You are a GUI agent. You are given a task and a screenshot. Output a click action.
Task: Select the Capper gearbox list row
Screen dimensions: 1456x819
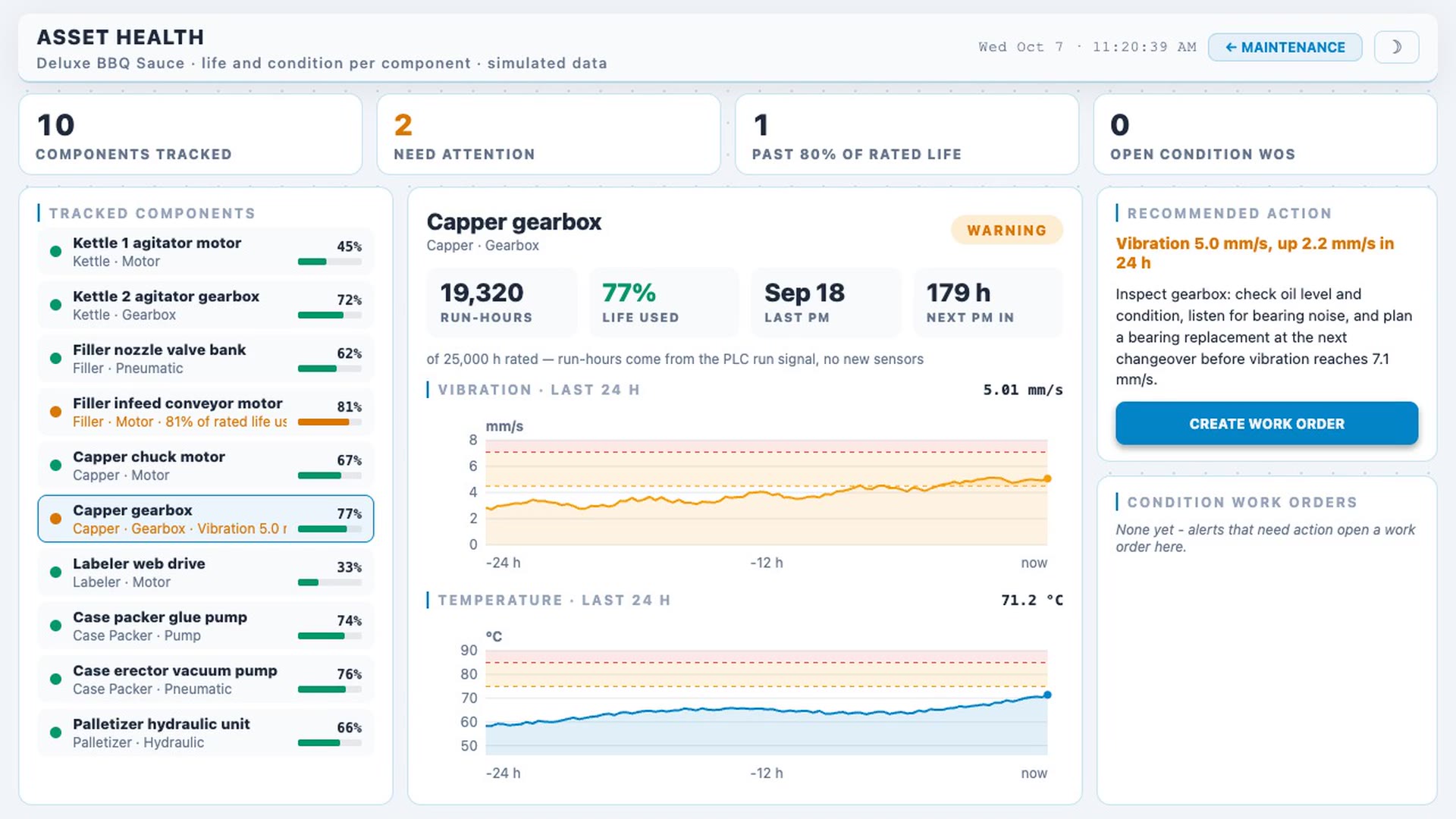206,519
